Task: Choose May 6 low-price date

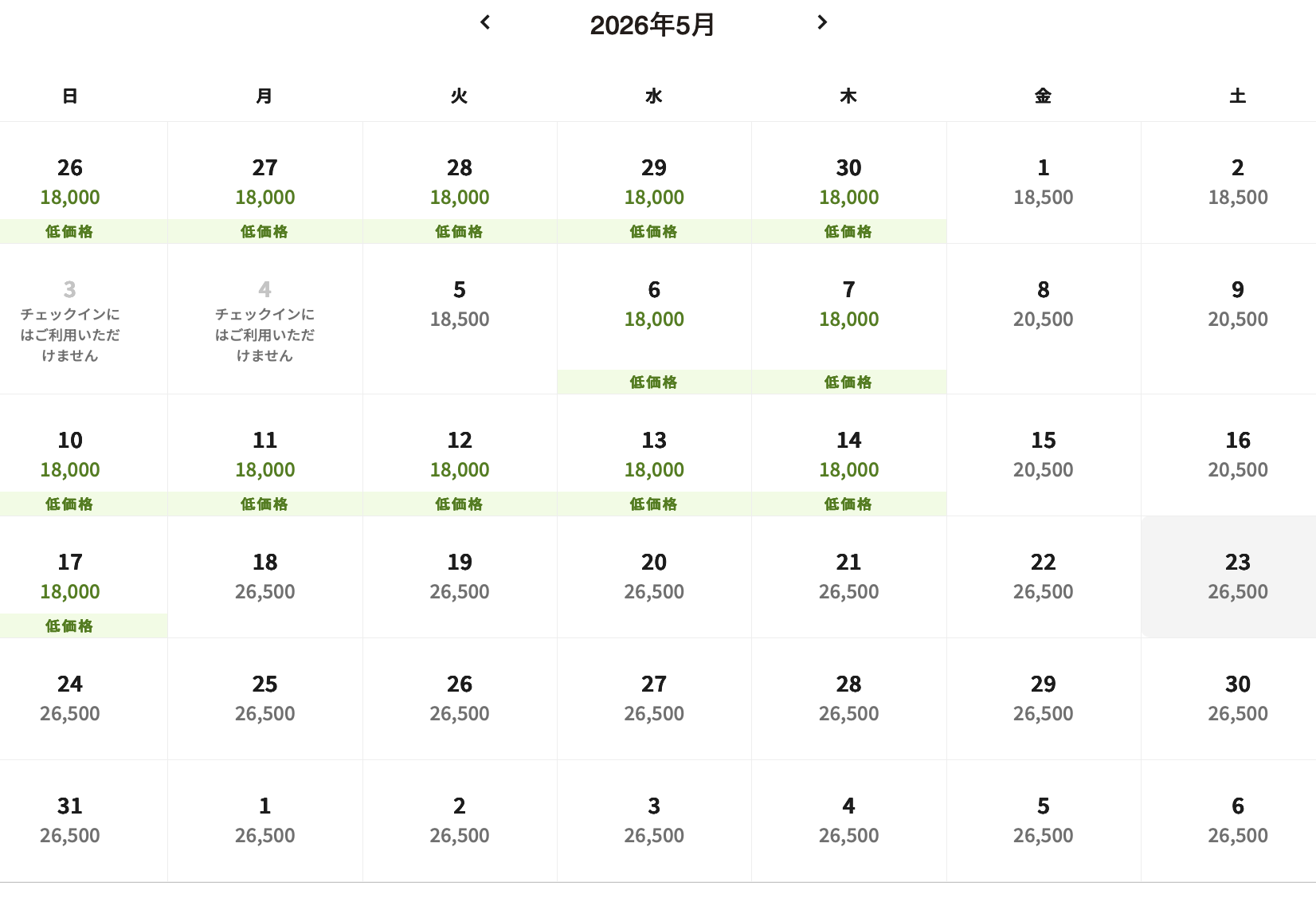Action: (x=654, y=318)
